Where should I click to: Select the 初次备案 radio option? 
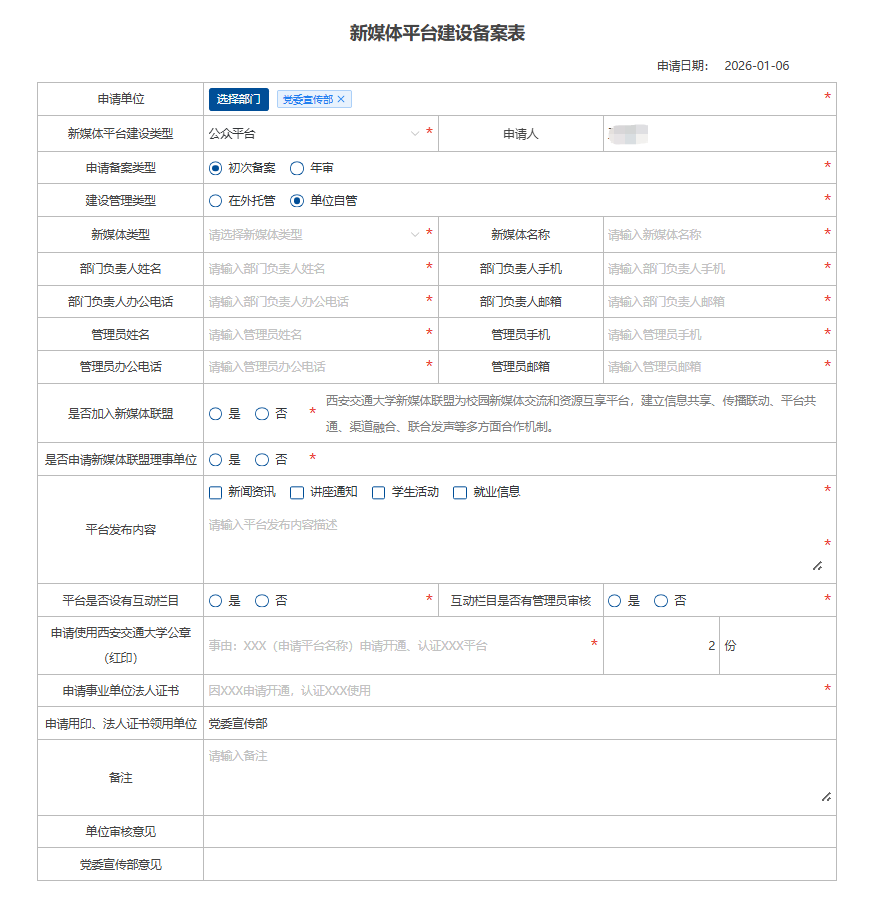[x=215, y=168]
